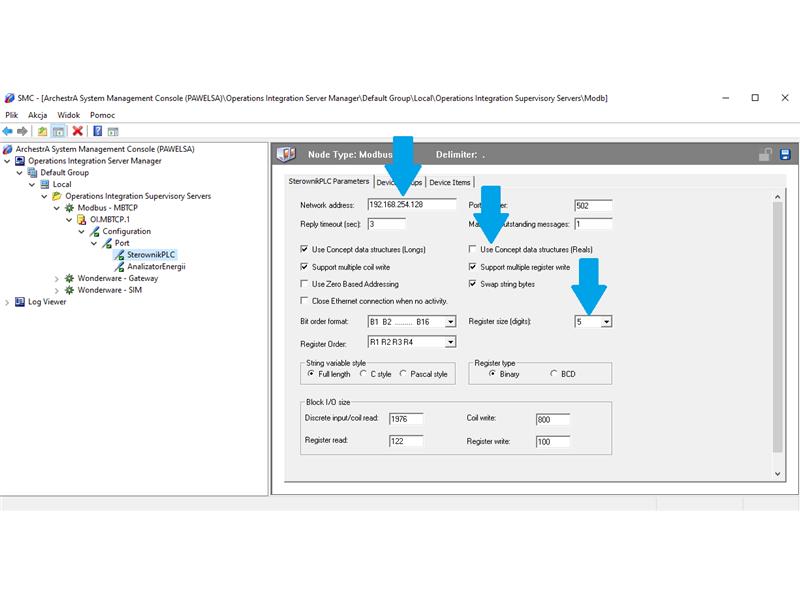Screen dimensions: 800x600
Task: Click the parameters panel scroll down arrow
Action: click(777, 473)
